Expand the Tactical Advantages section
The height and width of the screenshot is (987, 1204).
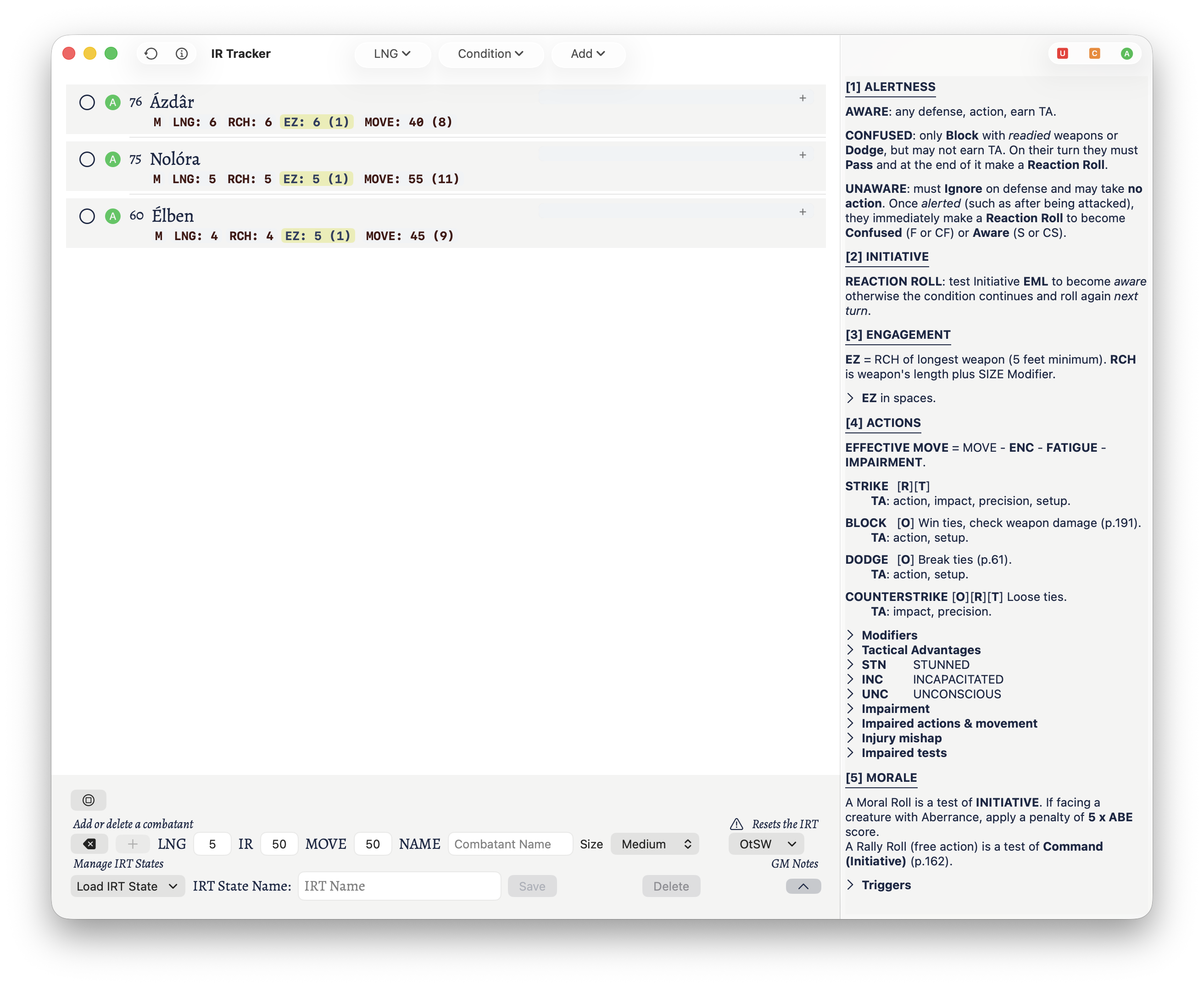(920, 650)
